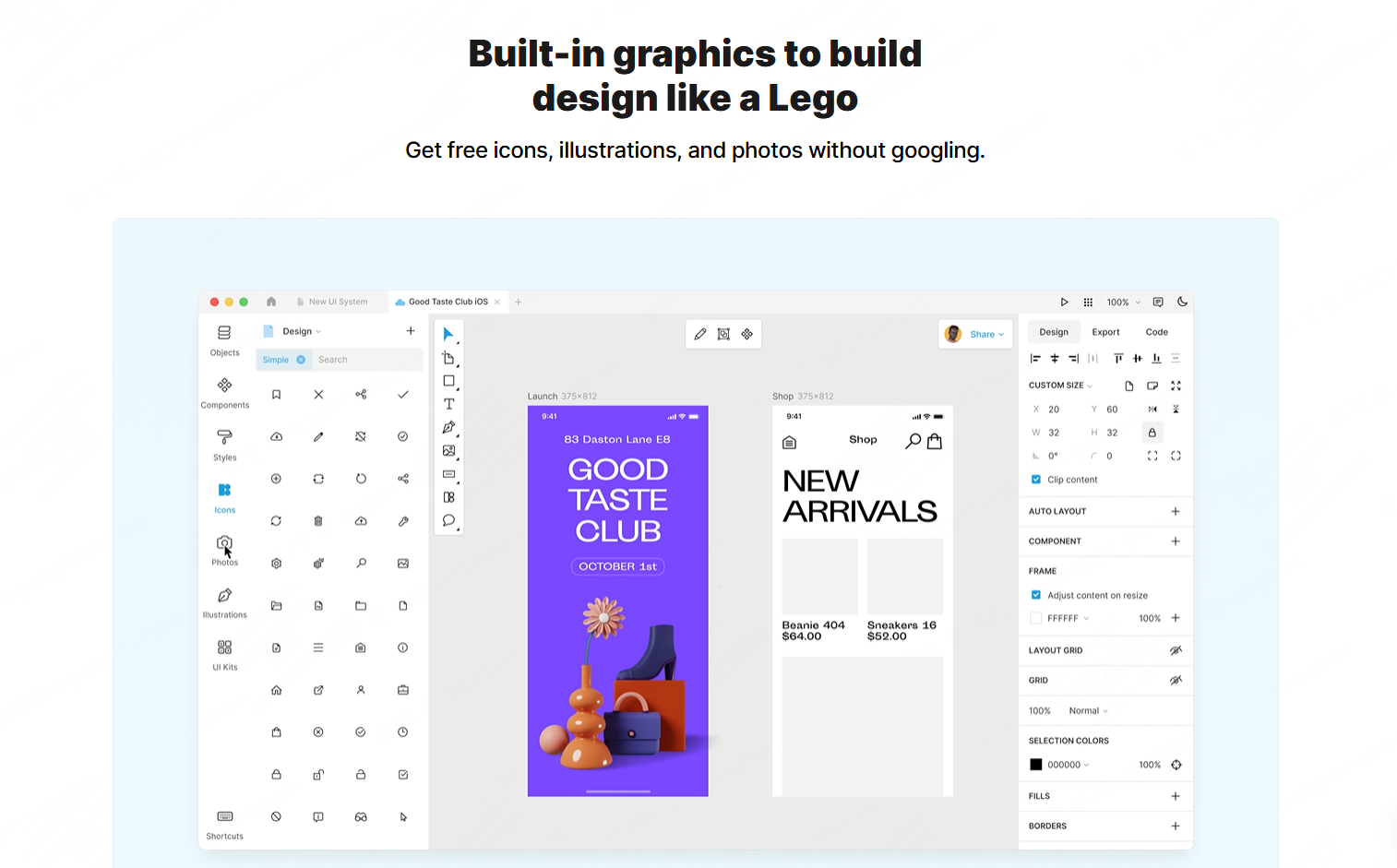Toggle Adjust content on resize checkbox
Screen dimensions: 1397x868
coord(1036,596)
